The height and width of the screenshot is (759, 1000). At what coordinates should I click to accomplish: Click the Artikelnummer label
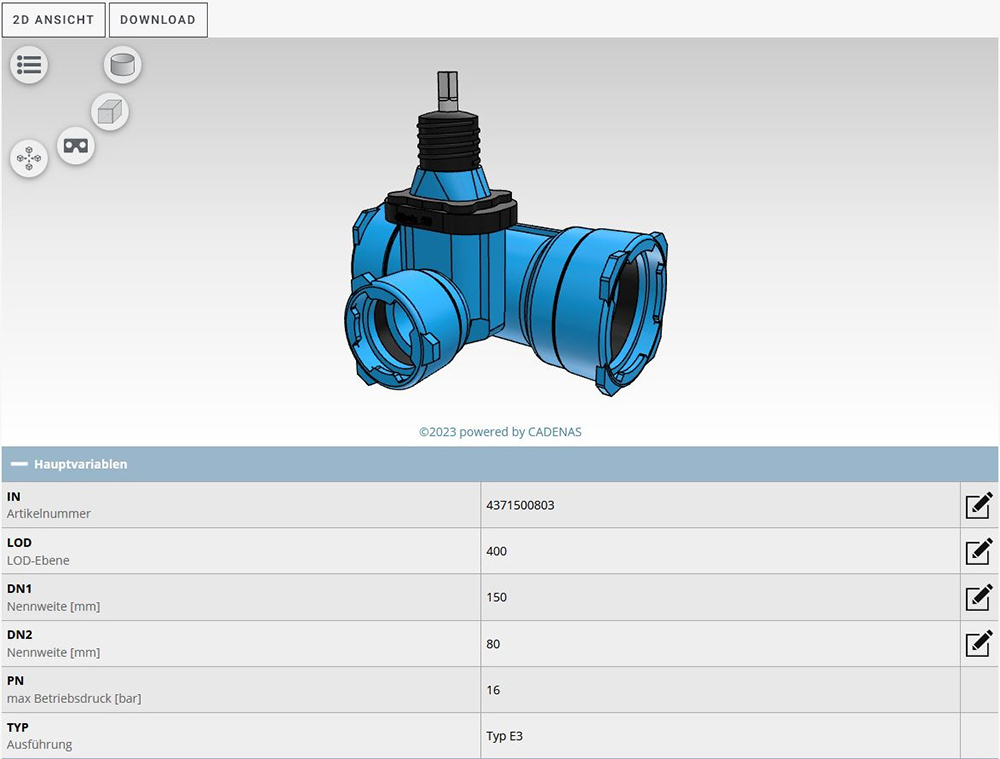(x=48, y=513)
